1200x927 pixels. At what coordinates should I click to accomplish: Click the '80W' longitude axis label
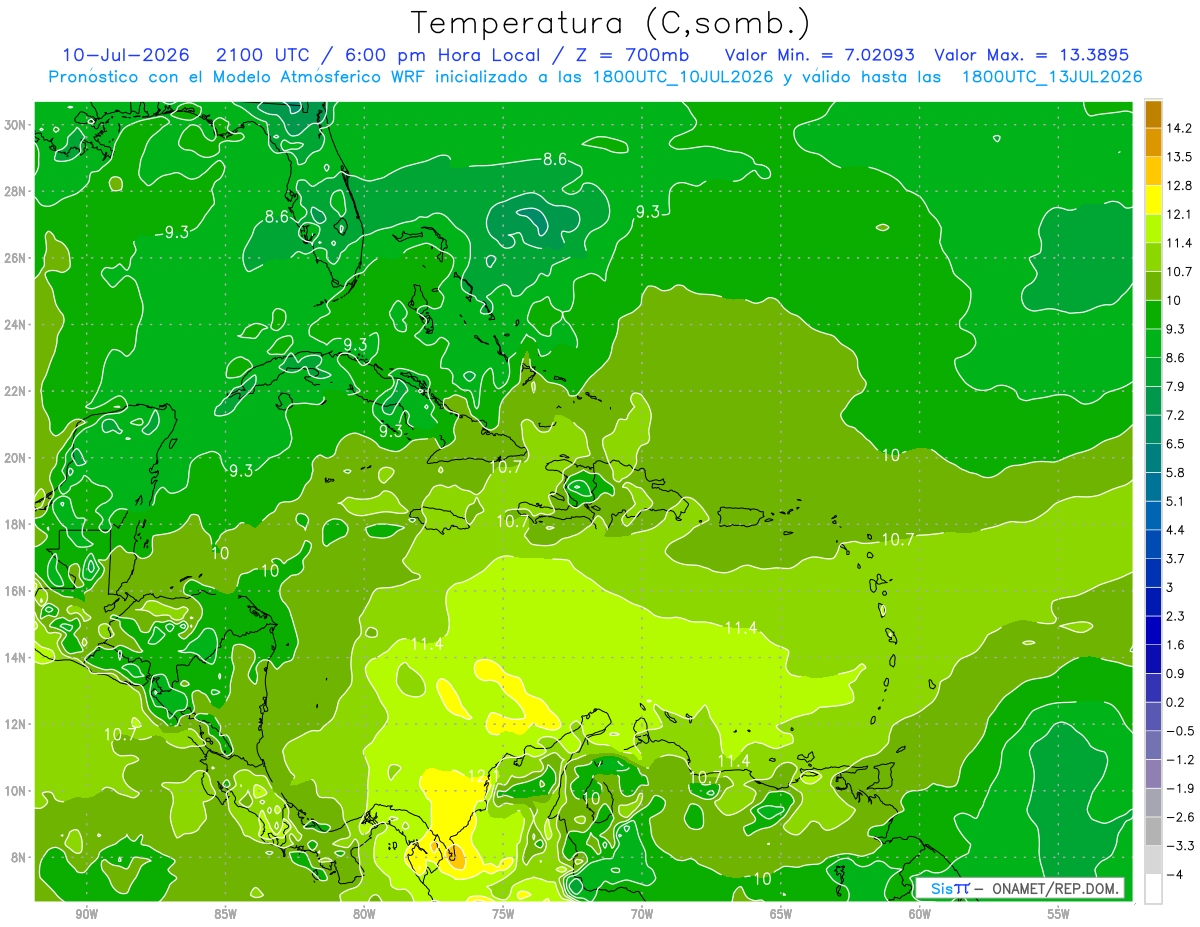click(x=364, y=914)
